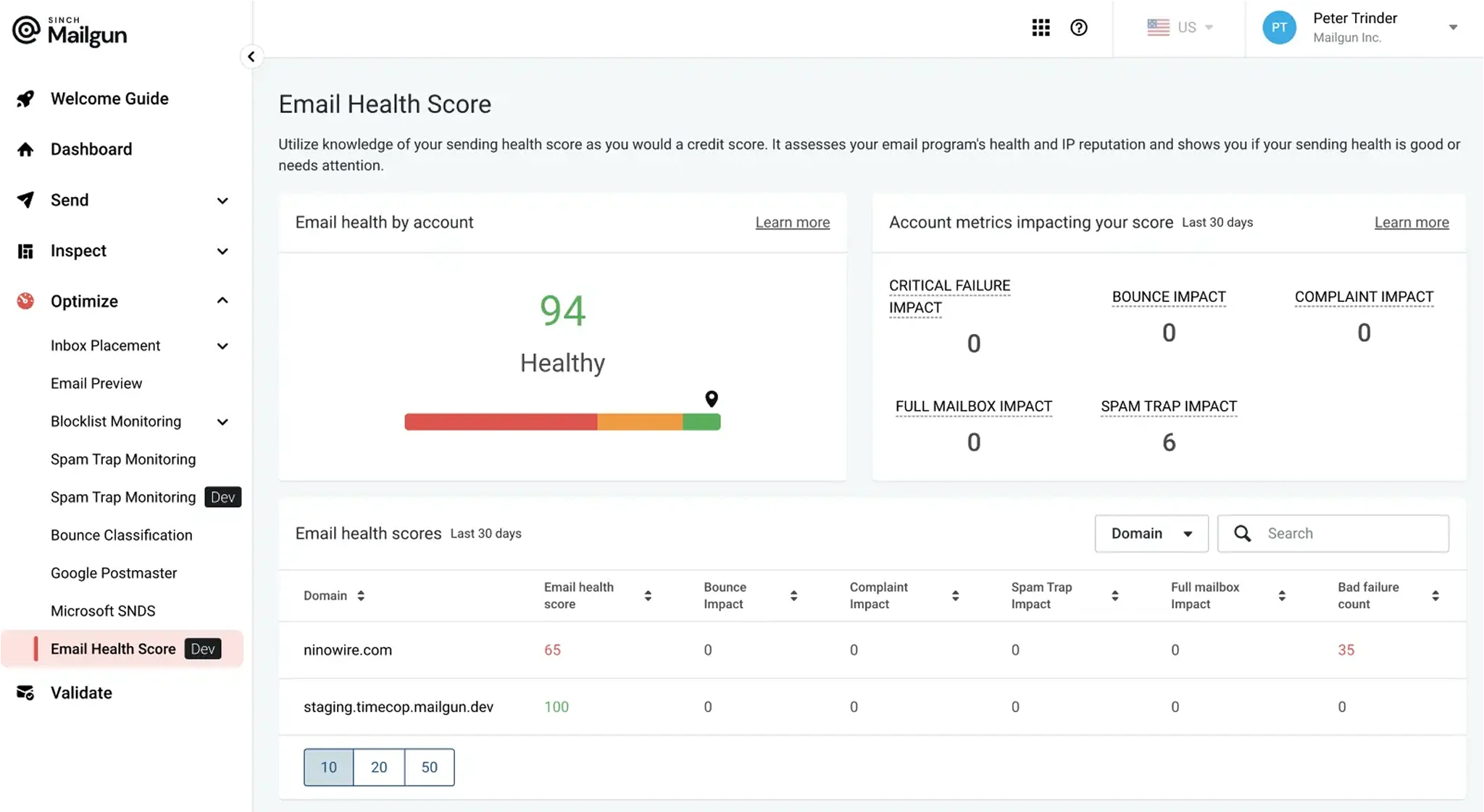Open the Validate section
Image resolution: width=1484 pixels, height=812 pixels.
click(81, 692)
